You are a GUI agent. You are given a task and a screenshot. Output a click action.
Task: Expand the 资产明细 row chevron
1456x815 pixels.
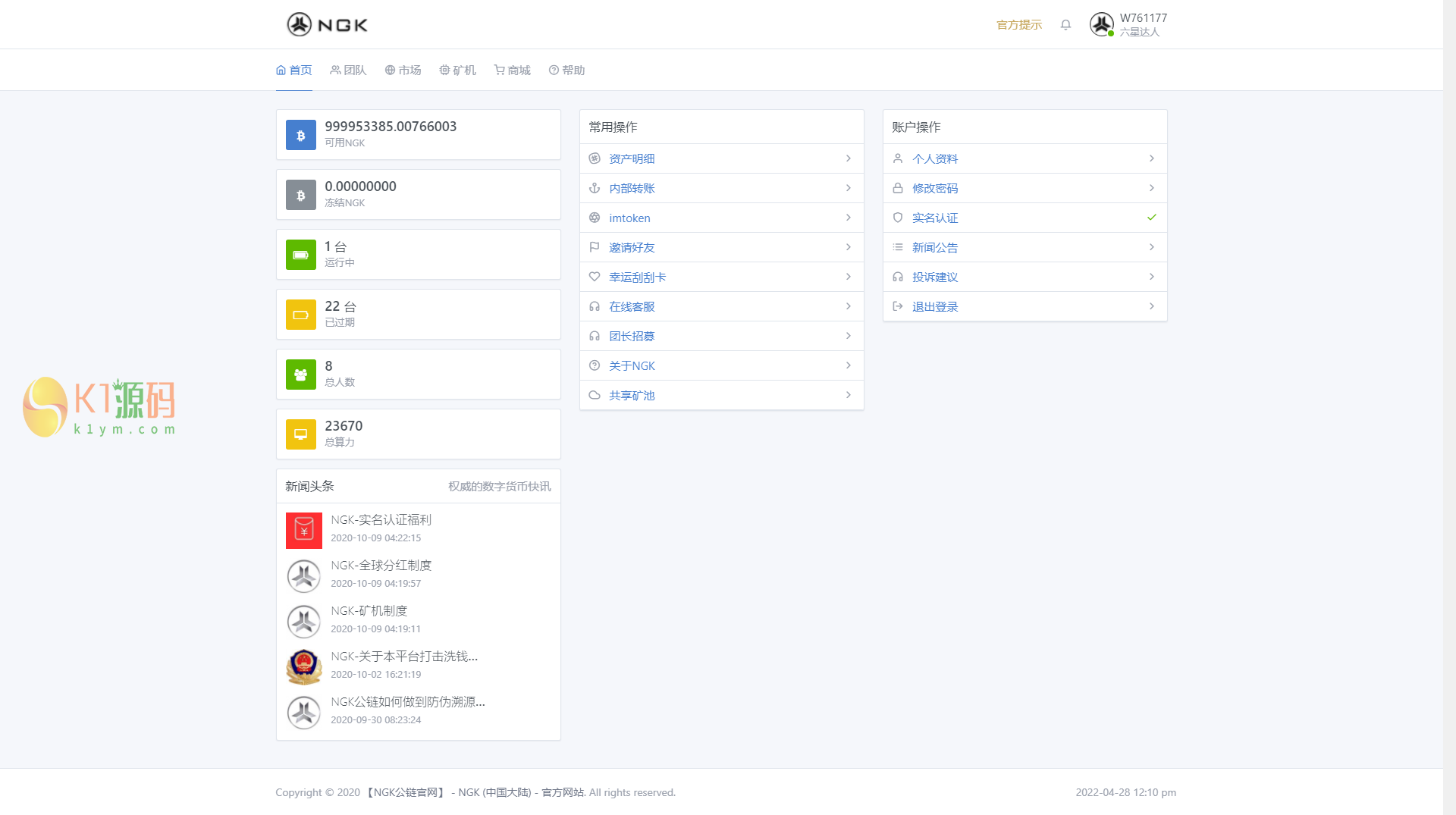849,158
